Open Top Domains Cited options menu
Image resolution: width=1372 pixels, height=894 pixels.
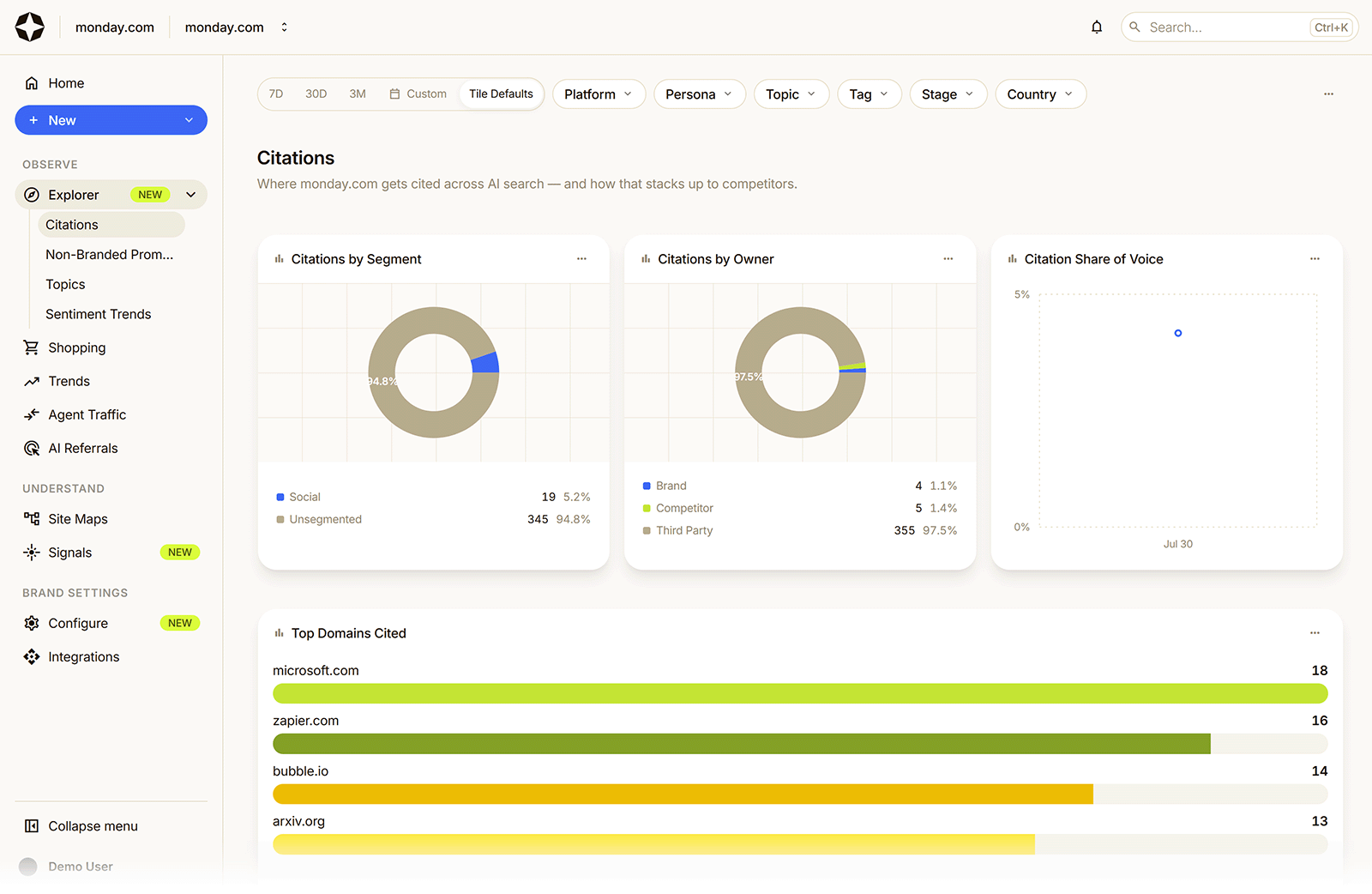[1315, 633]
